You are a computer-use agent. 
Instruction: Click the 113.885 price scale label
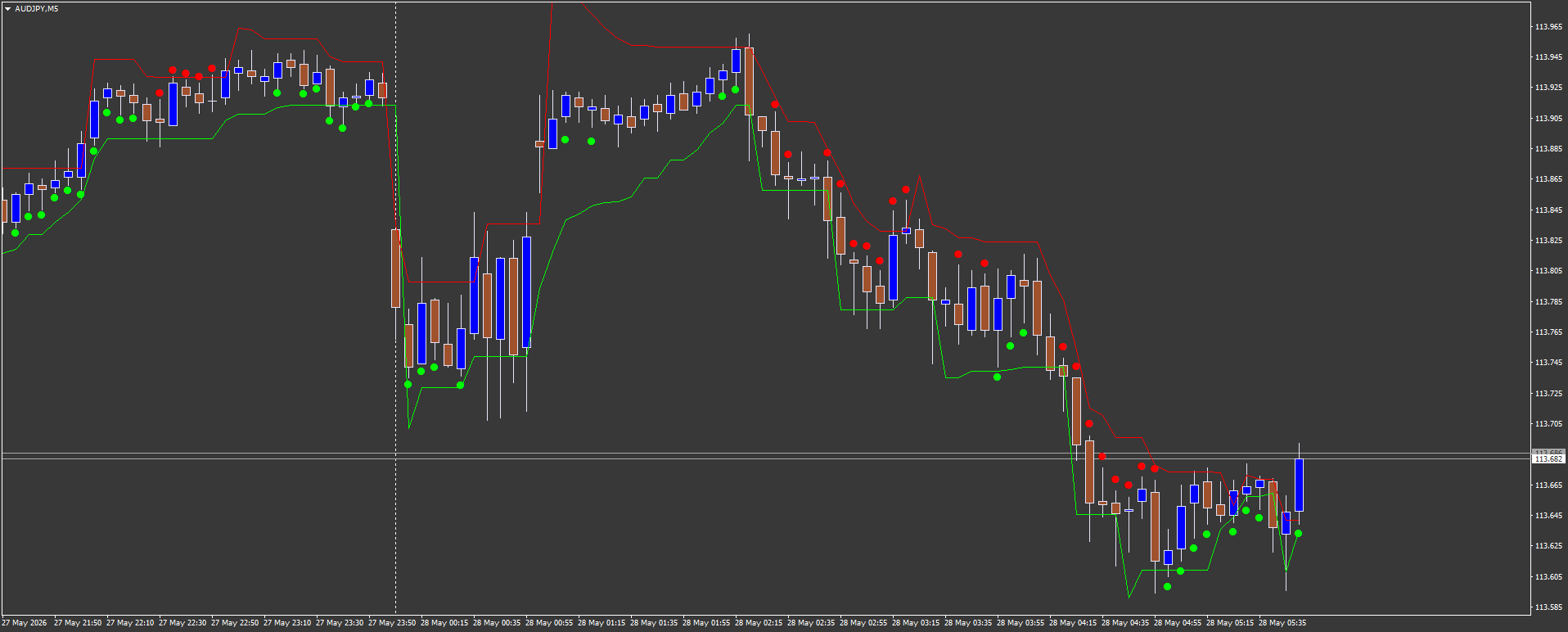(x=1548, y=149)
